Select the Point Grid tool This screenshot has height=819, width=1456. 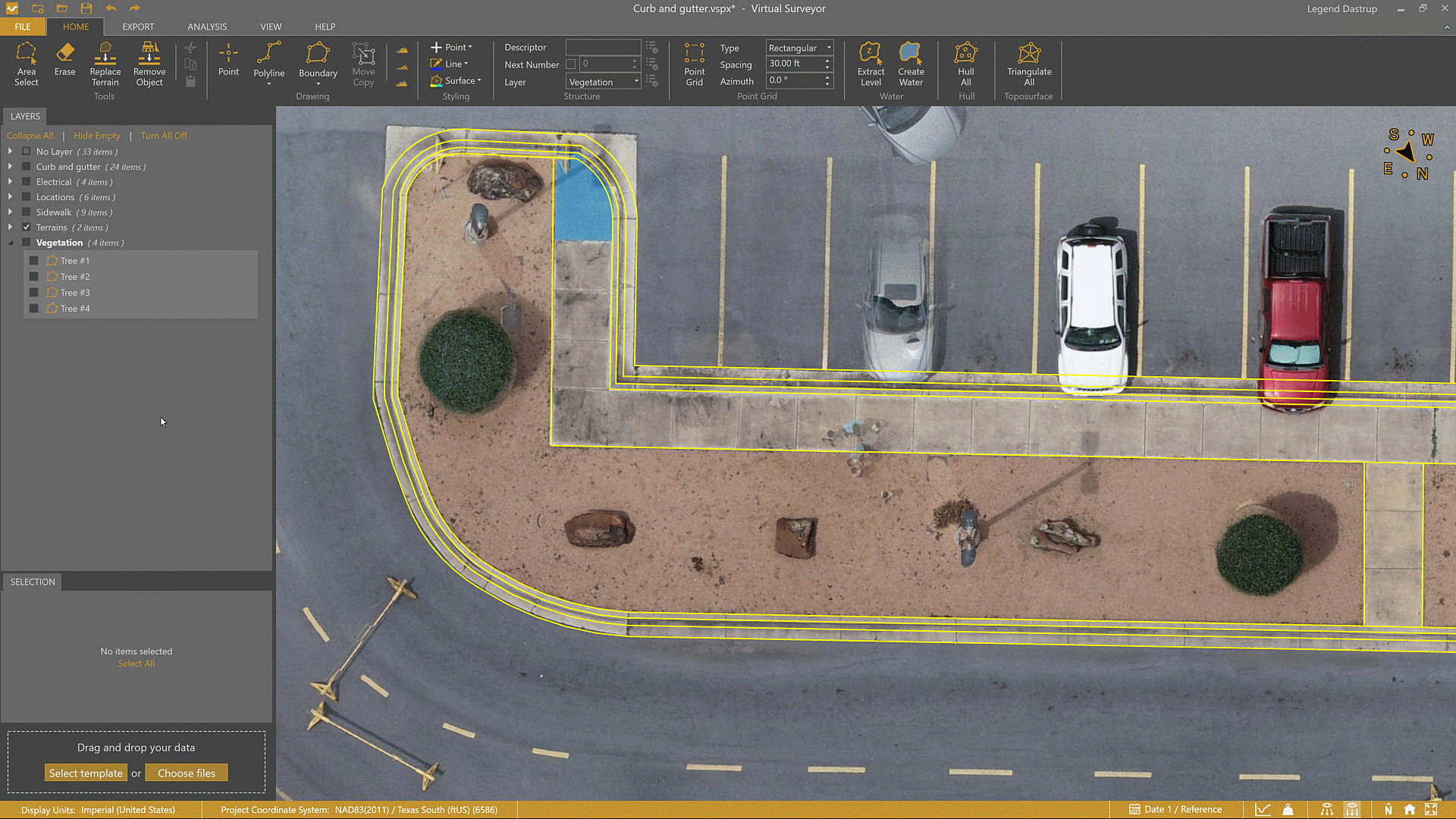click(694, 64)
